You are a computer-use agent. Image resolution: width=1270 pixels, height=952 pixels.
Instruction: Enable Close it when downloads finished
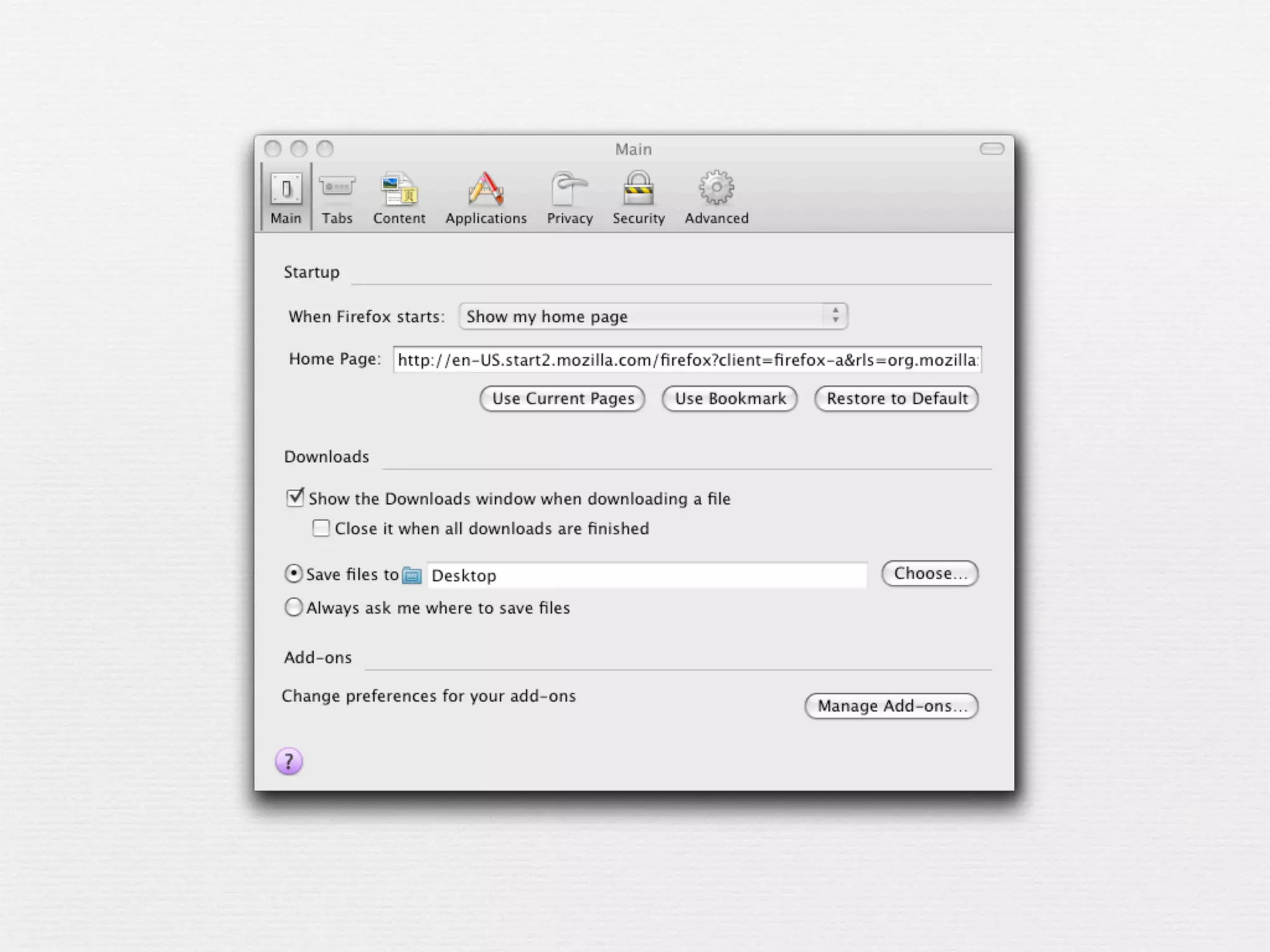[x=321, y=528]
